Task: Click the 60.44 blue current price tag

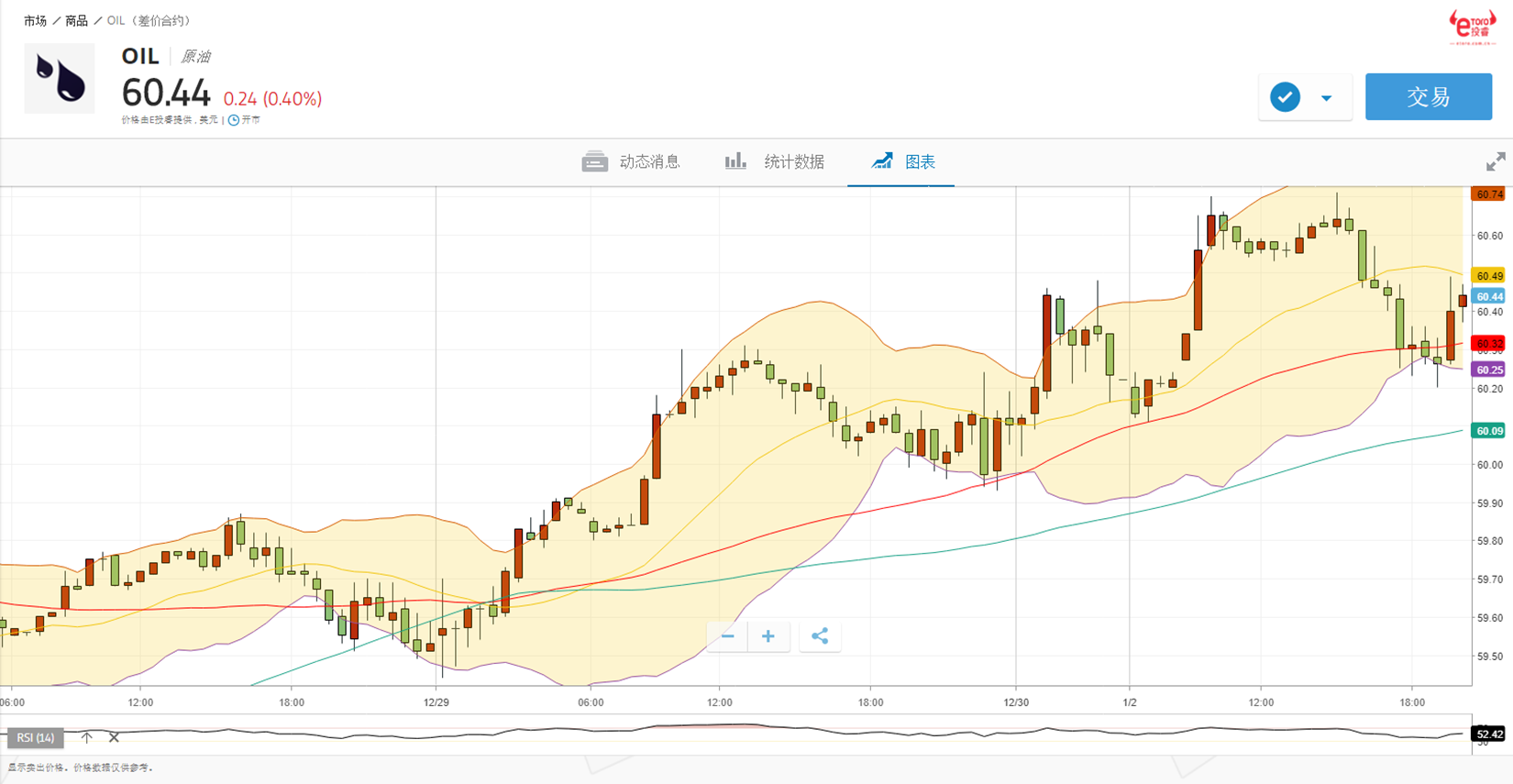Action: coord(1488,297)
